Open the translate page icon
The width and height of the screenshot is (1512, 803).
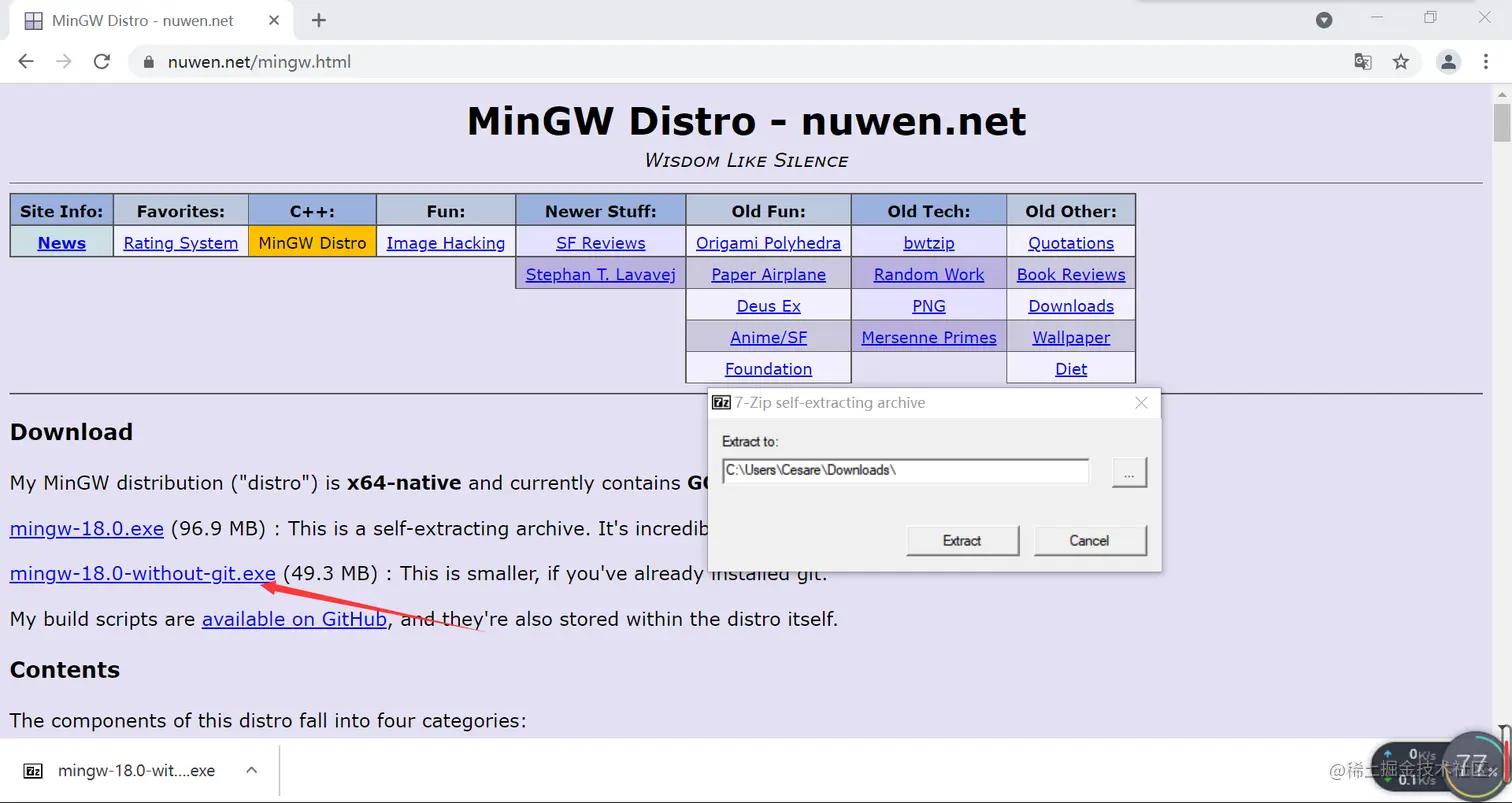[x=1363, y=62]
